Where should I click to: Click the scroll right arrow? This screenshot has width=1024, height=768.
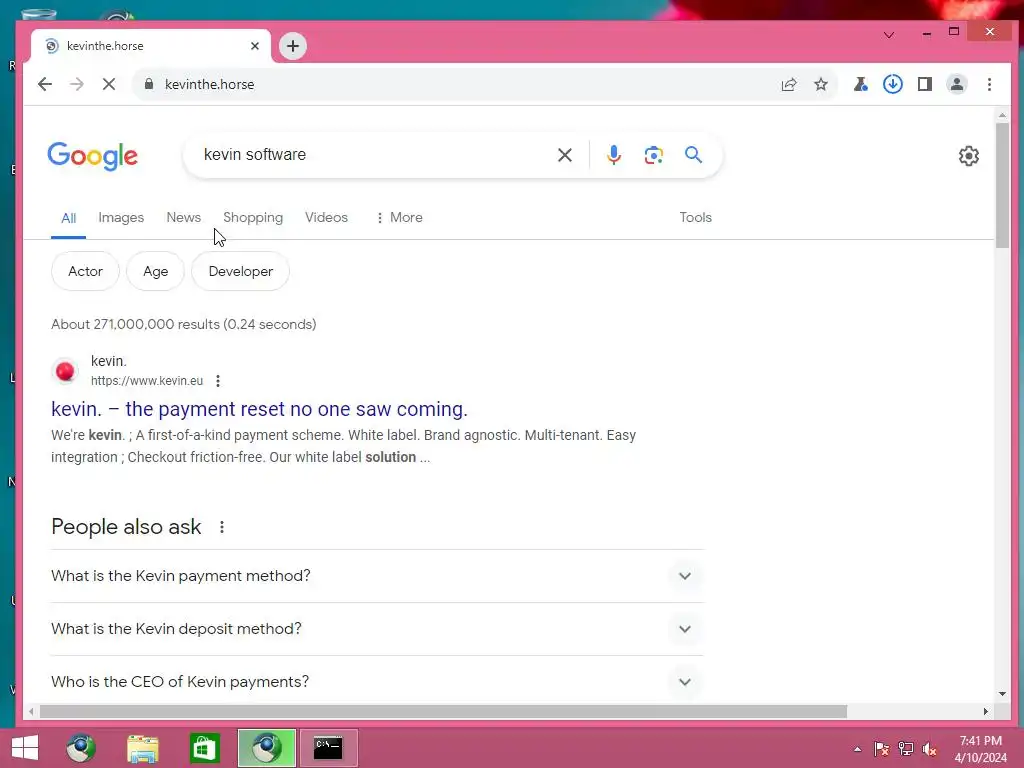pos(985,711)
